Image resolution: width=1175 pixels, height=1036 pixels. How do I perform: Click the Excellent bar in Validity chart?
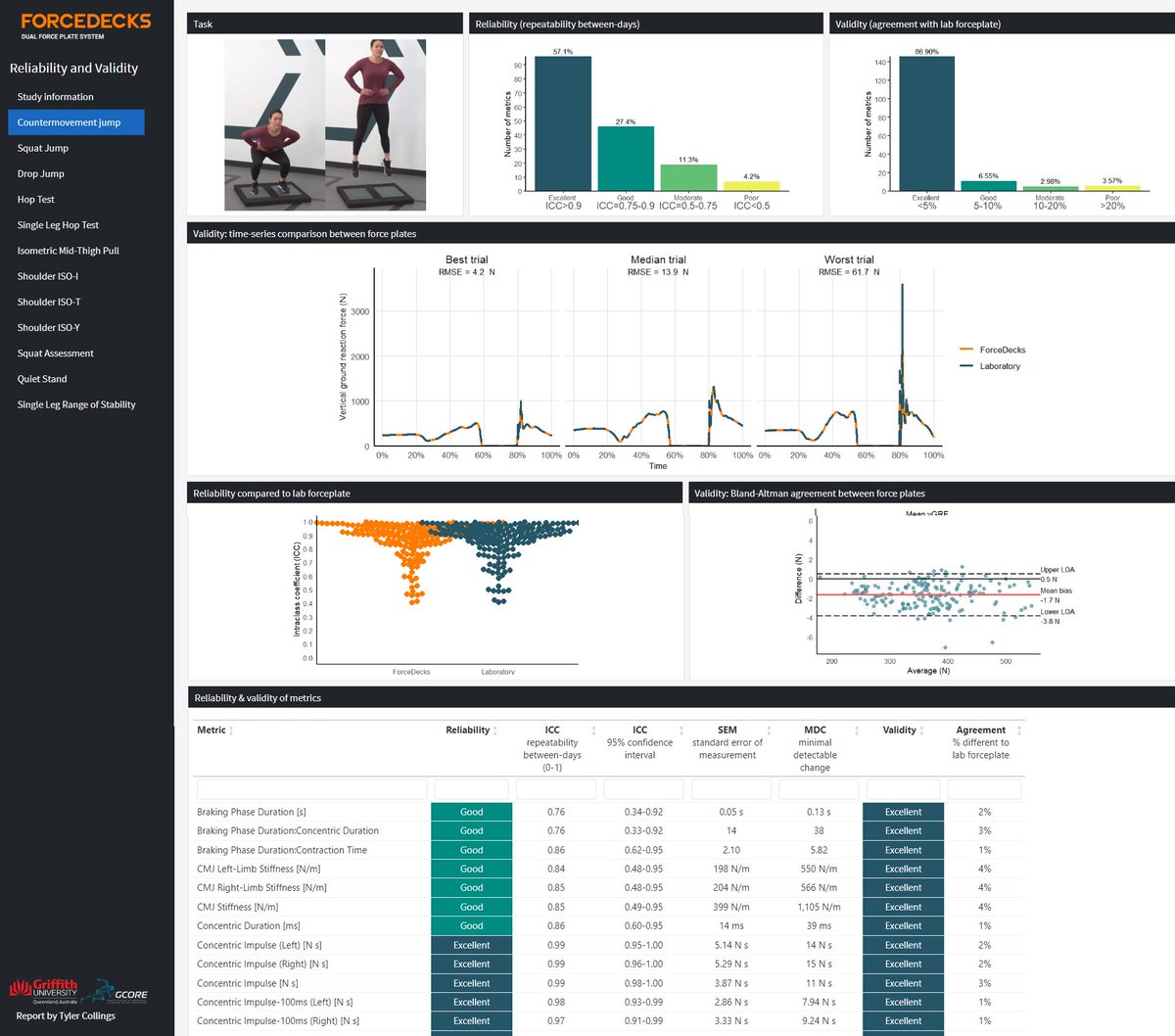pyautogui.click(x=926, y=123)
